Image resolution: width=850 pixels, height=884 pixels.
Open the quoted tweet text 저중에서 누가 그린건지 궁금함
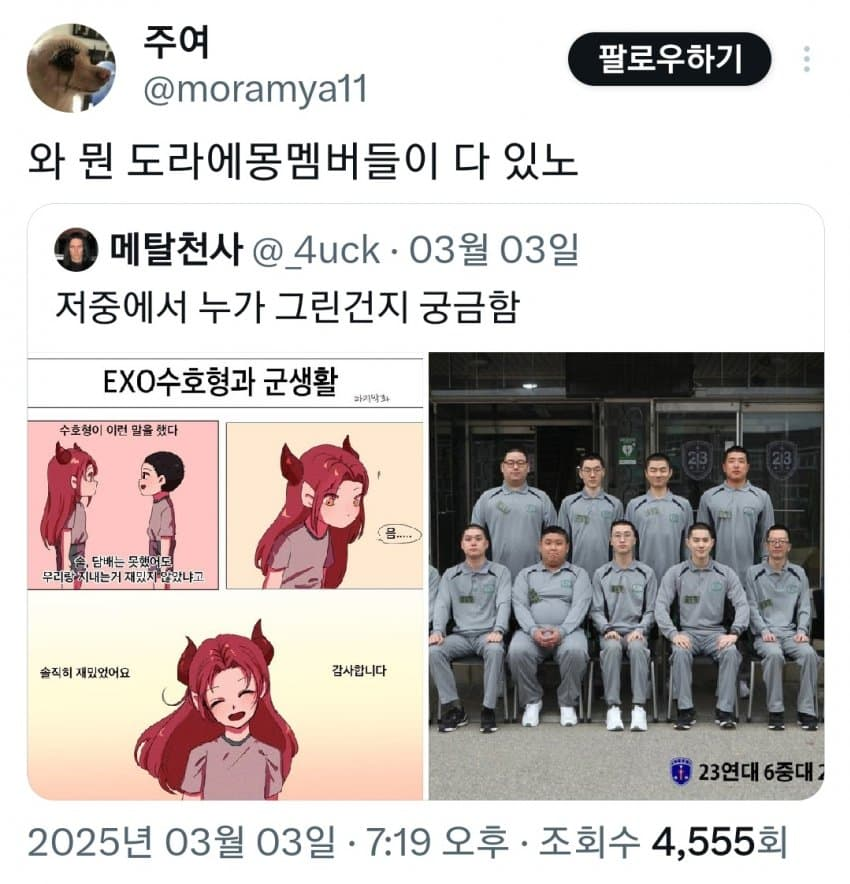tap(287, 307)
